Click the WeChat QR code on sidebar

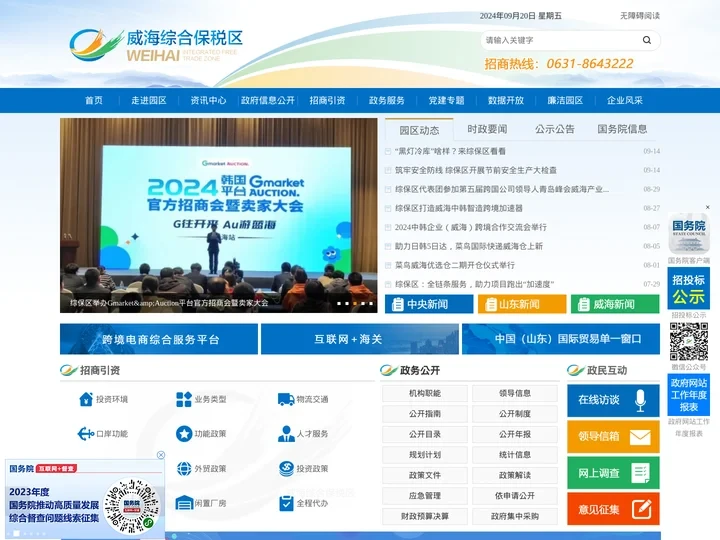(688, 342)
